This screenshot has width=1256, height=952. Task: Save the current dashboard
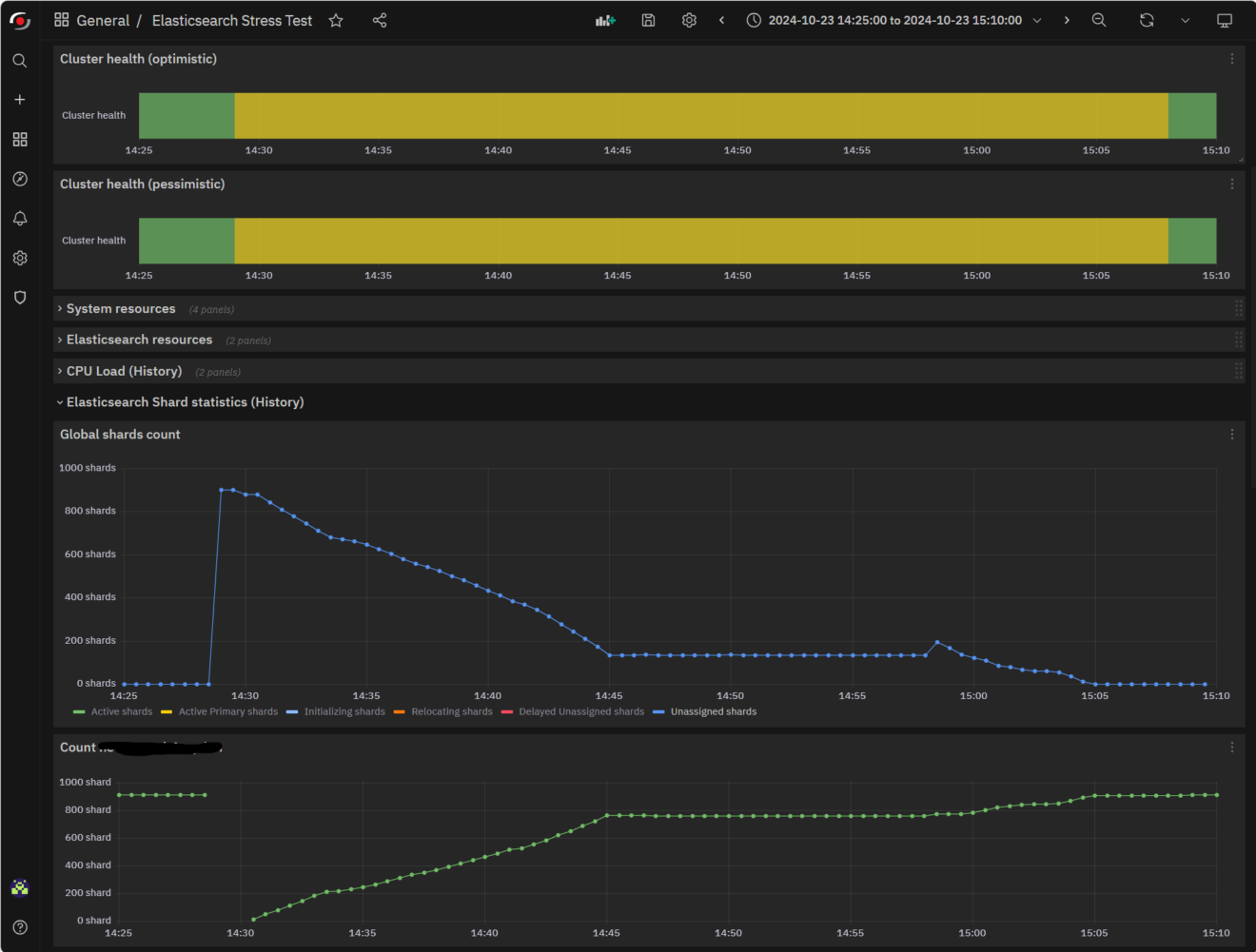[x=648, y=20]
